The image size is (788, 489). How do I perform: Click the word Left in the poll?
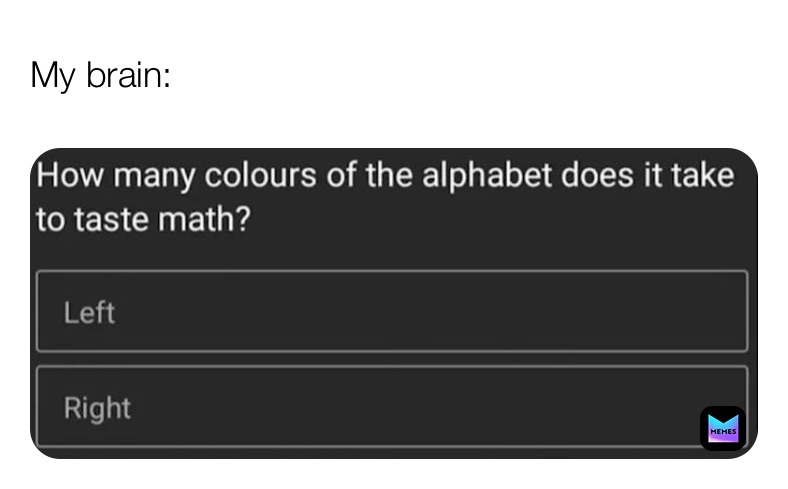click(89, 313)
